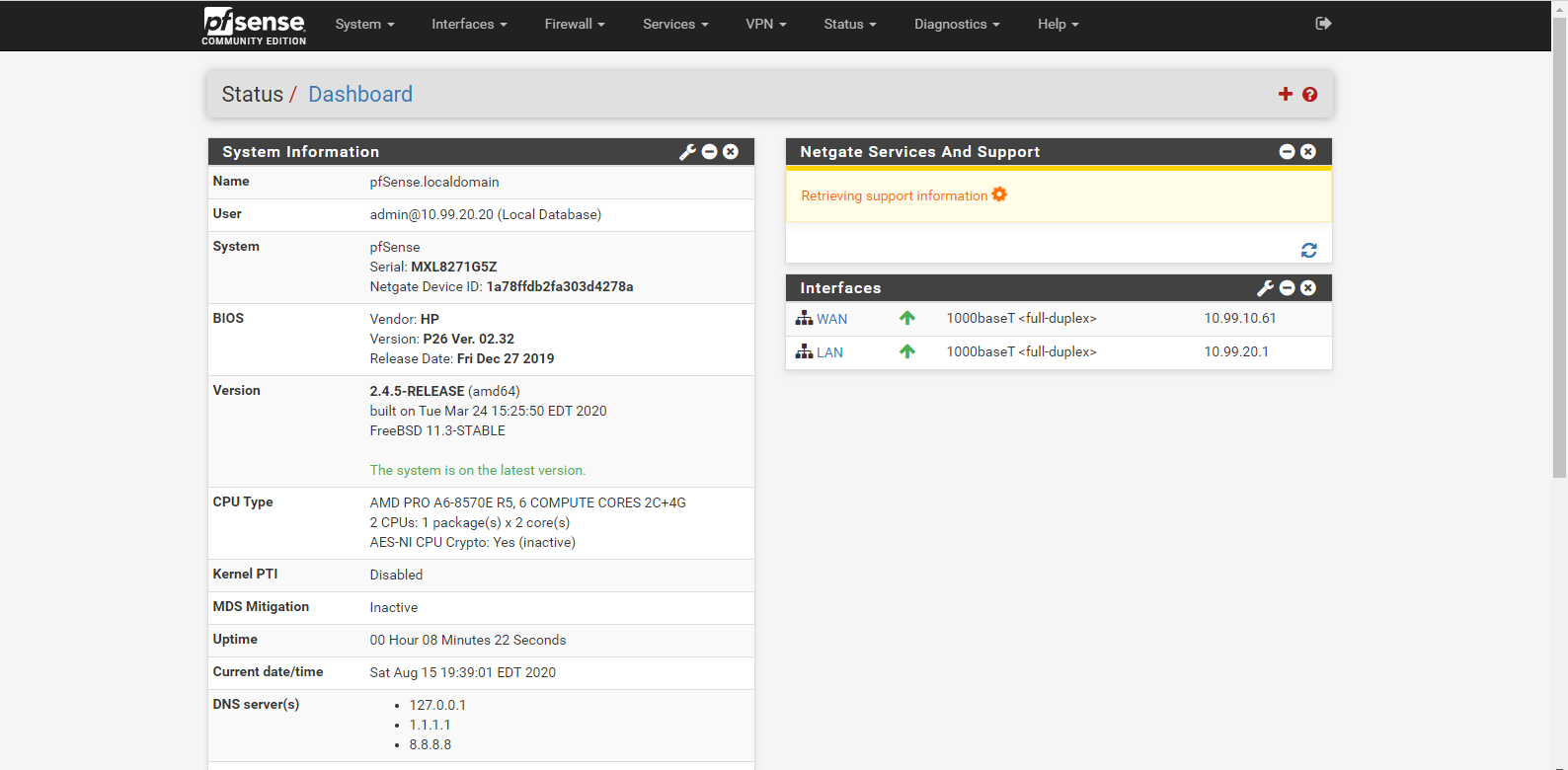Open the Interfaces menu in navbar
The width and height of the screenshot is (1568, 770).
tap(469, 25)
